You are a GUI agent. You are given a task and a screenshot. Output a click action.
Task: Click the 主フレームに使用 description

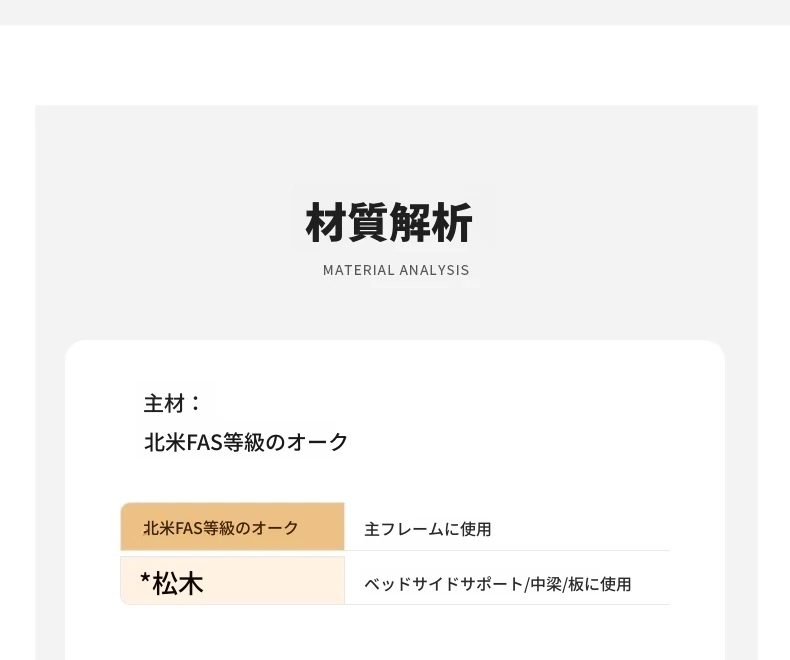428,530
